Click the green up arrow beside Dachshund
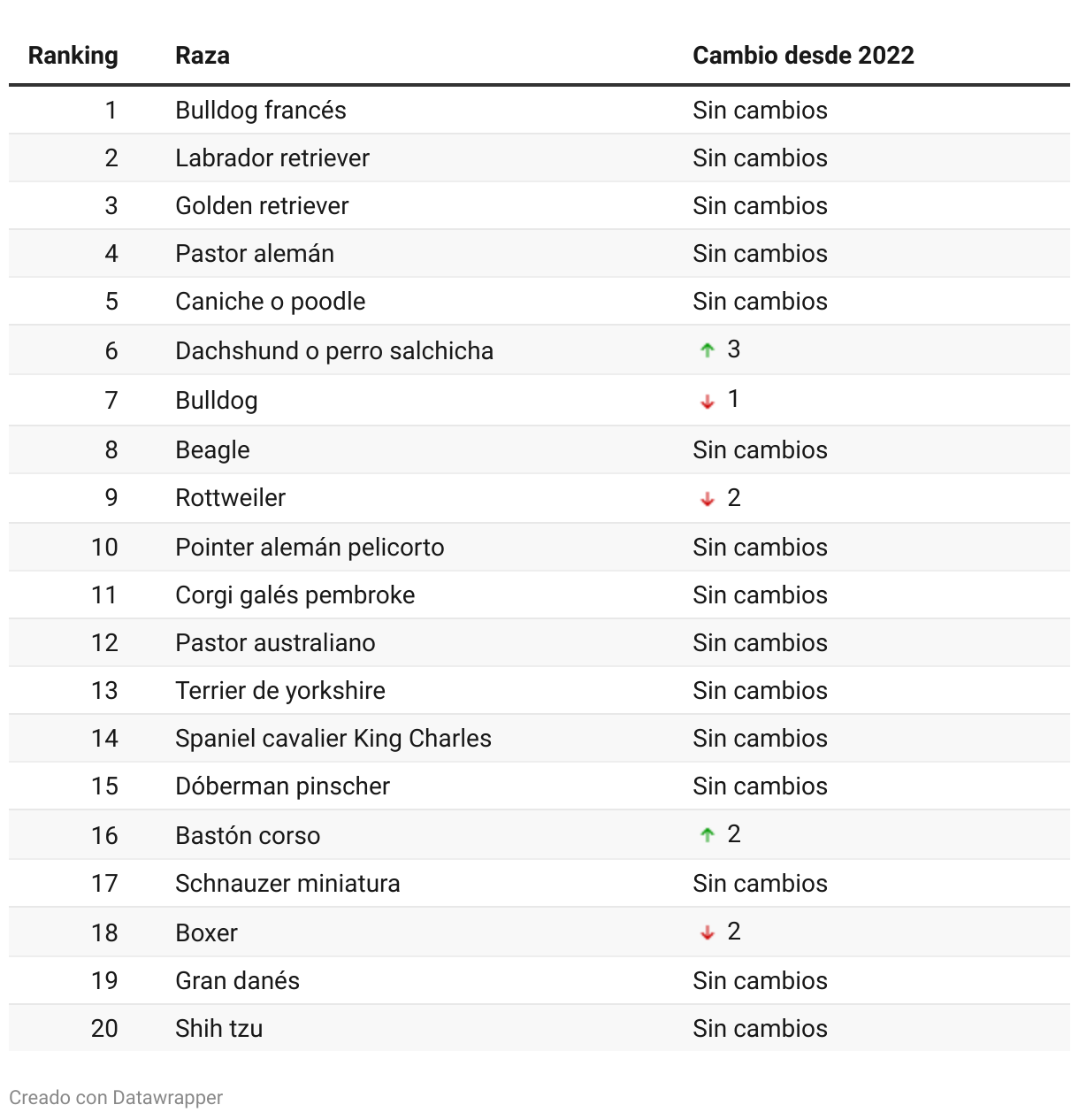 click(x=707, y=350)
